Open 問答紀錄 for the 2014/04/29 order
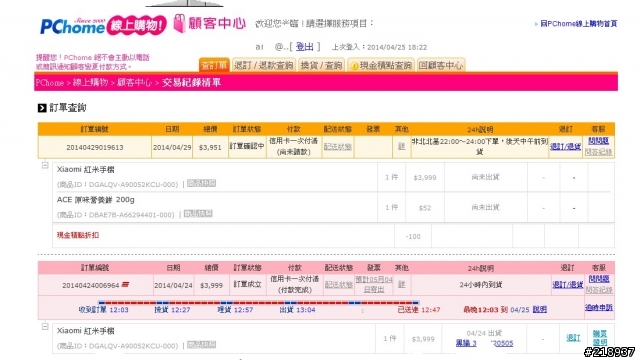Image resolution: width=640 pixels, height=360 pixels. 598,152
